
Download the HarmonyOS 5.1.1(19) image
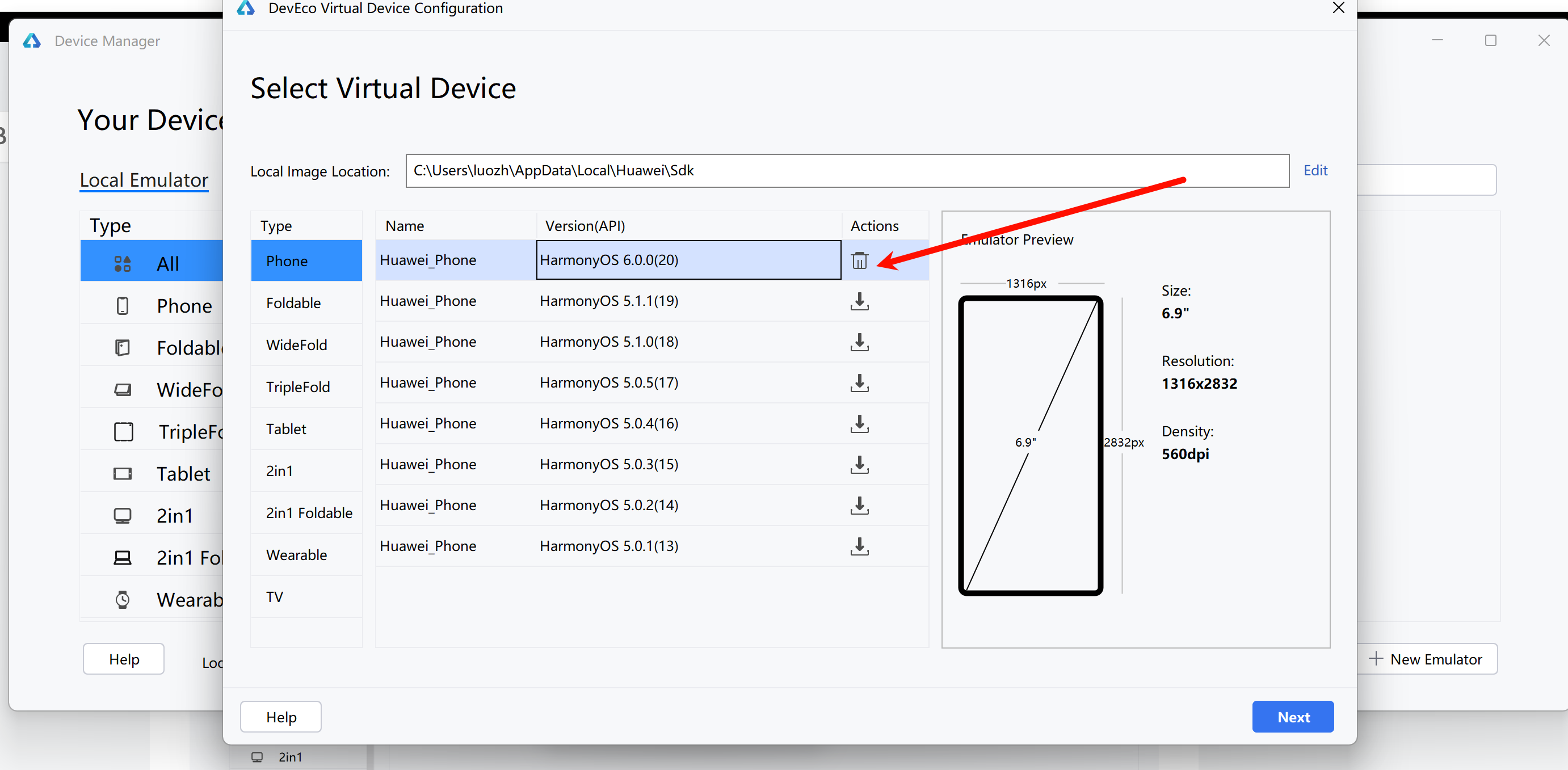click(859, 301)
